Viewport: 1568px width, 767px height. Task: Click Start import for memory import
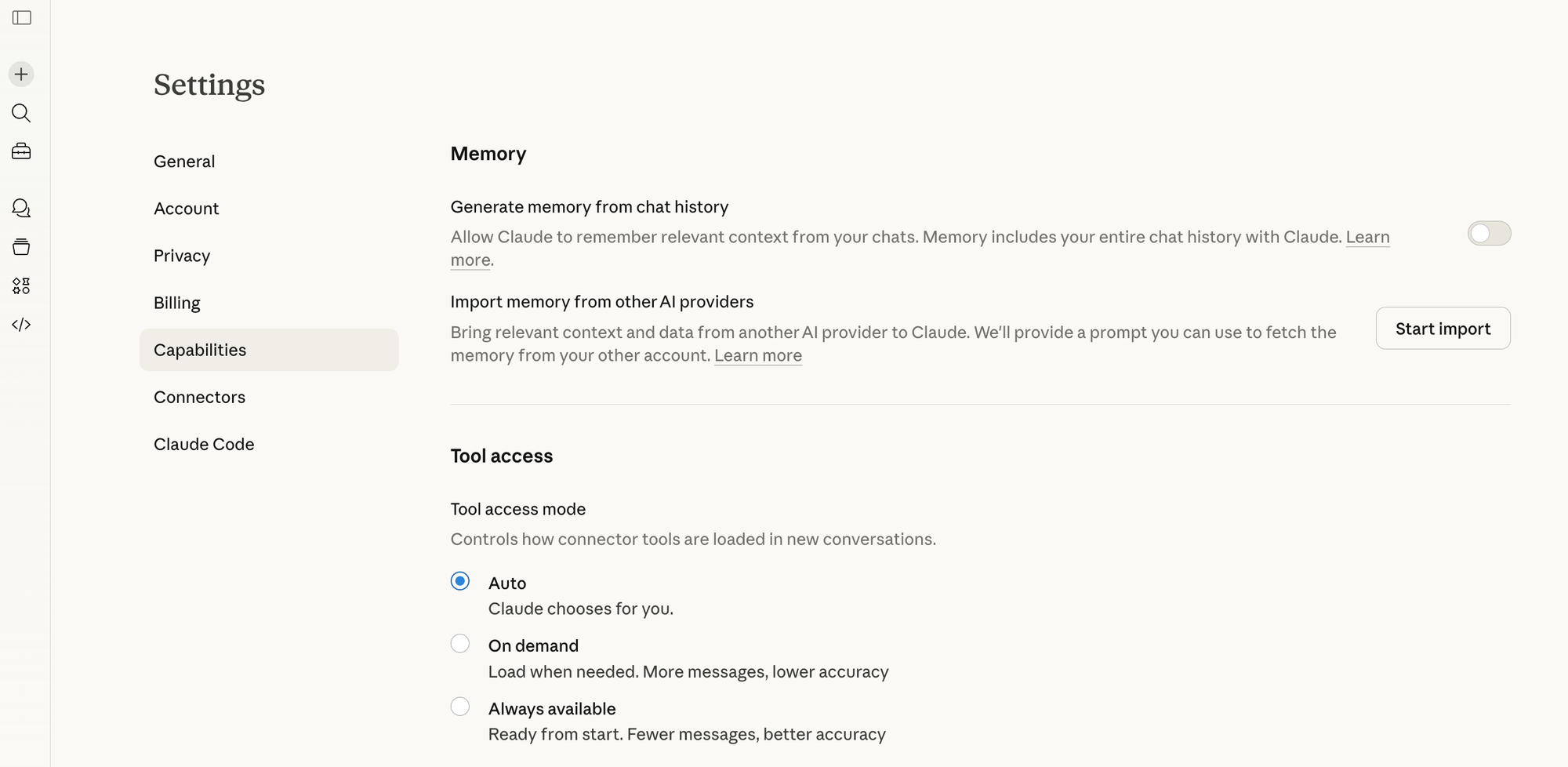[1443, 328]
